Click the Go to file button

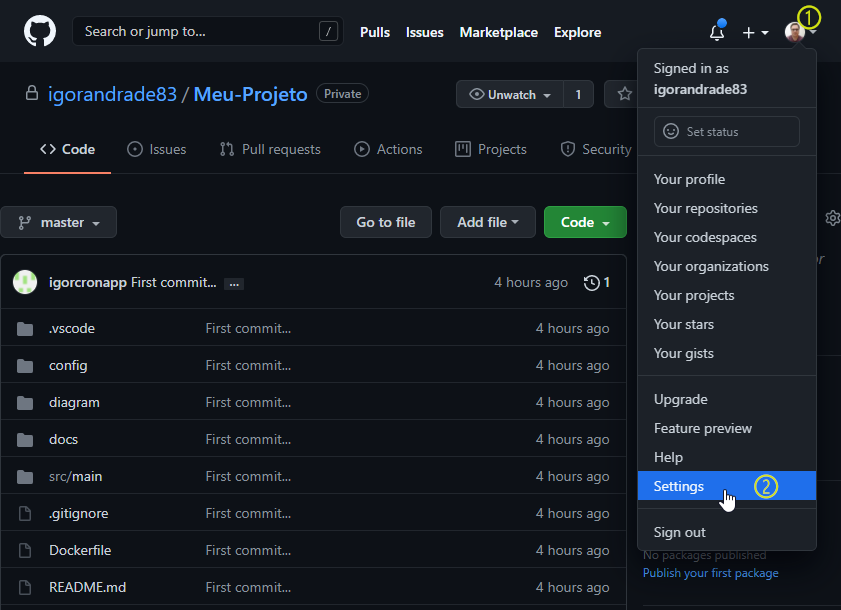tap(386, 222)
